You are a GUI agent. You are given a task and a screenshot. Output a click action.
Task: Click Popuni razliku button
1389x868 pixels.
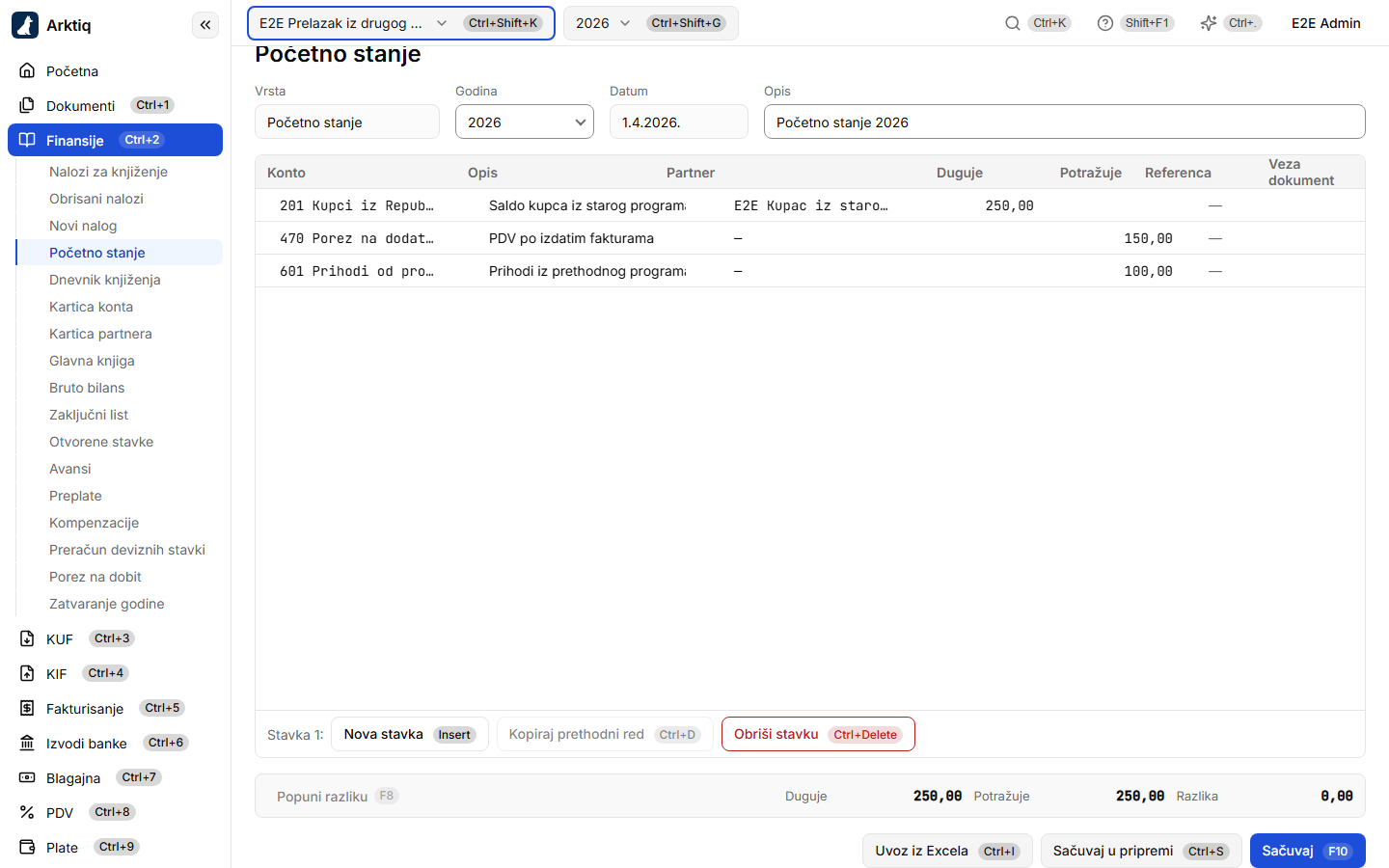[x=338, y=796]
